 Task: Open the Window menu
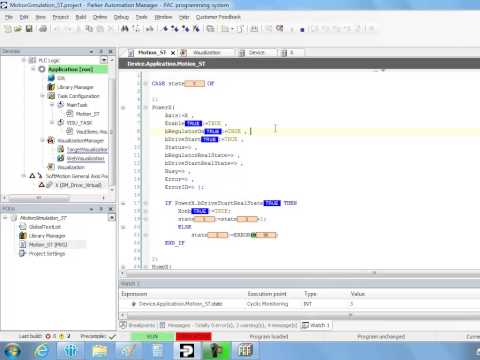[163, 17]
